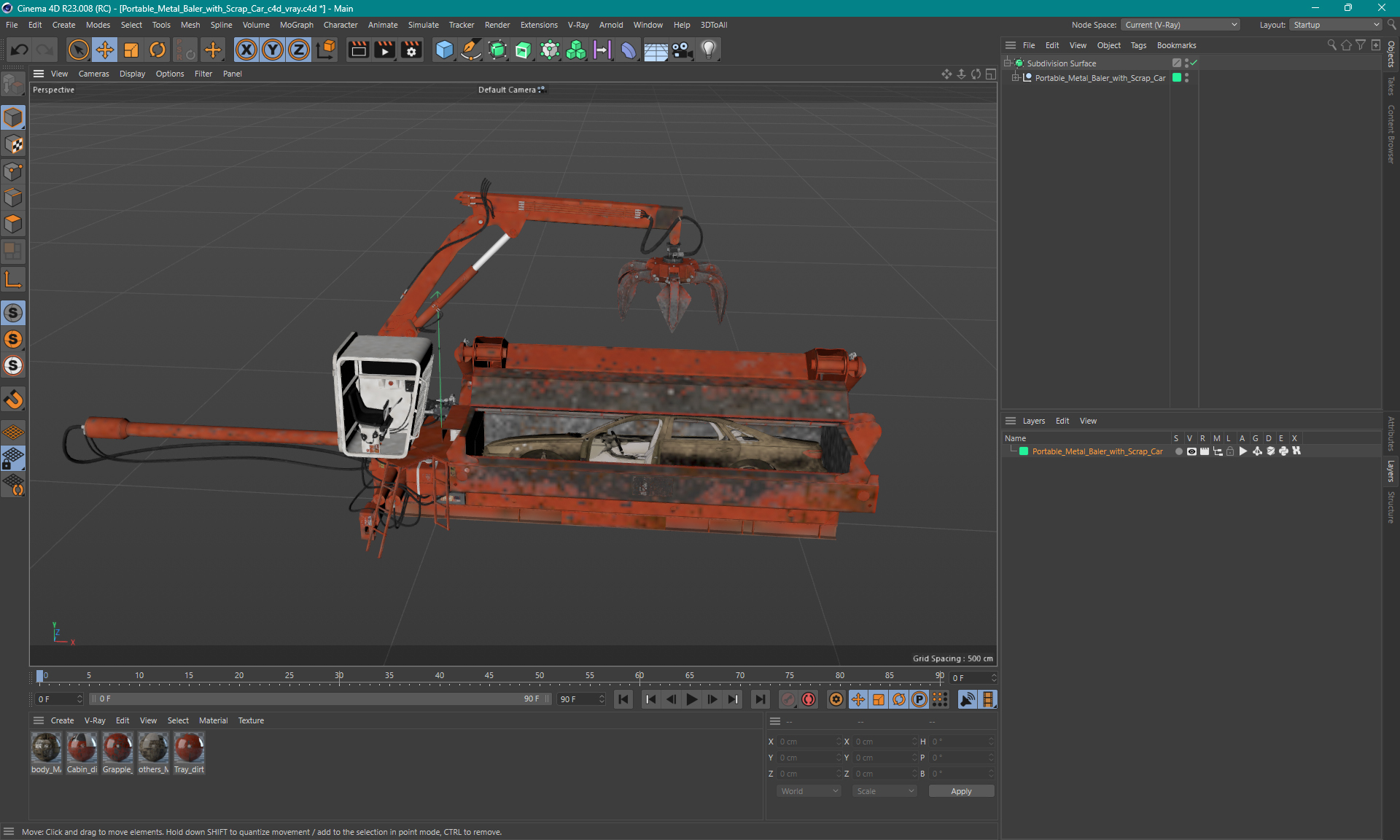Click the Undo arrow icon

pos(20,50)
